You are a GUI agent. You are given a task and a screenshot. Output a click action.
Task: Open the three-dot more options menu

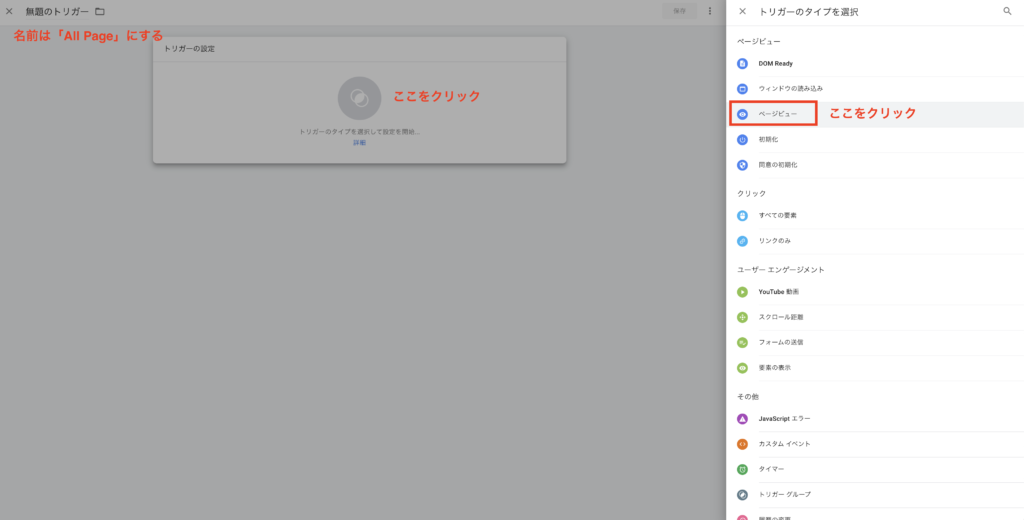click(710, 11)
